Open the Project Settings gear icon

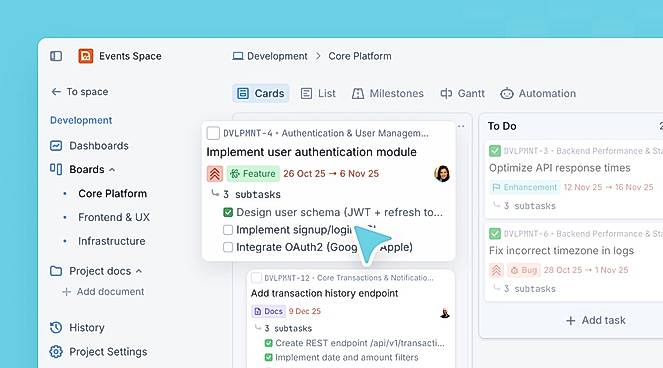click(56, 352)
